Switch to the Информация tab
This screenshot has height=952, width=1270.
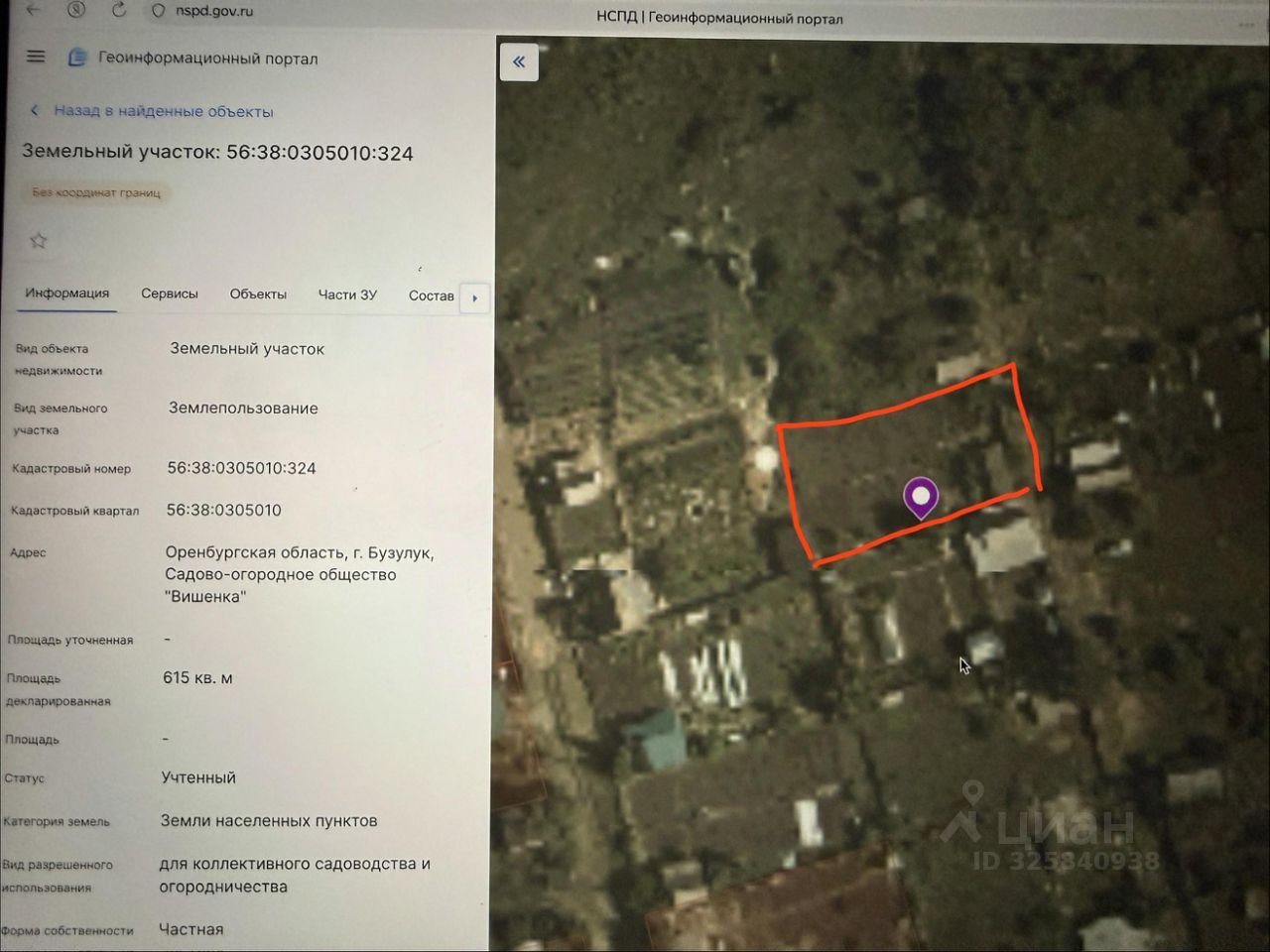[x=67, y=294]
